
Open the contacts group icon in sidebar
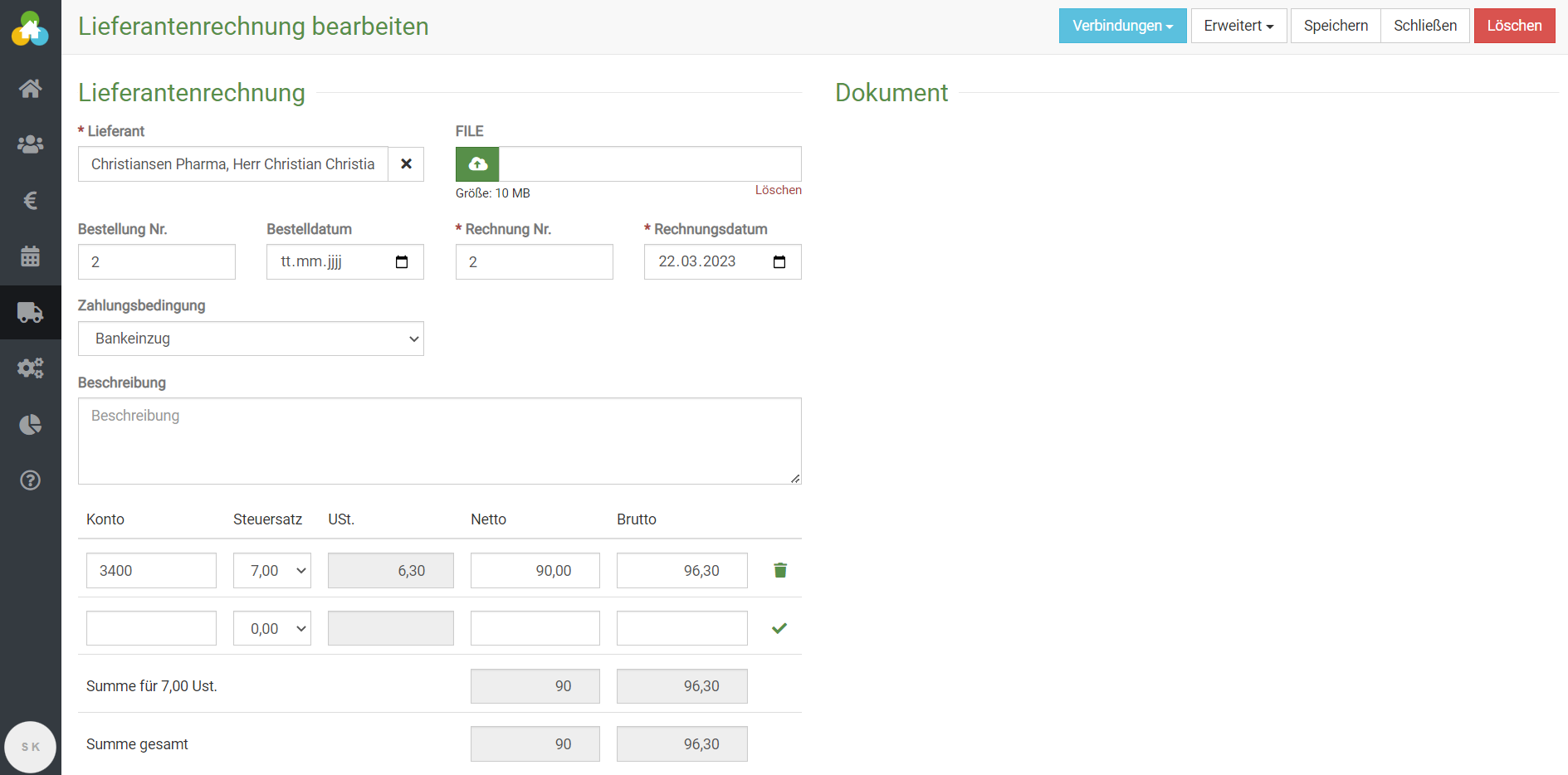pos(31,144)
